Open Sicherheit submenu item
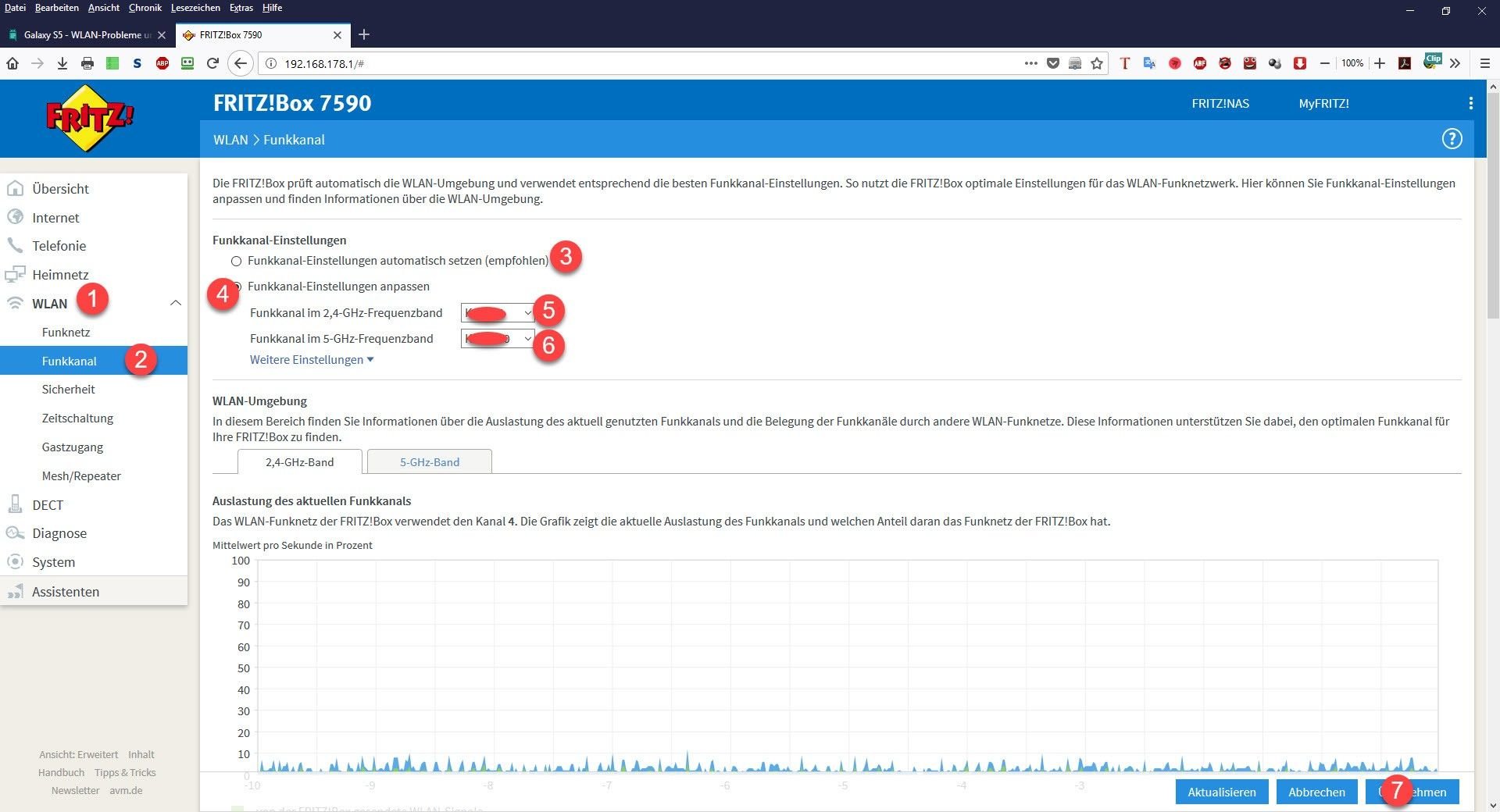This screenshot has width=1500, height=812. click(94, 390)
